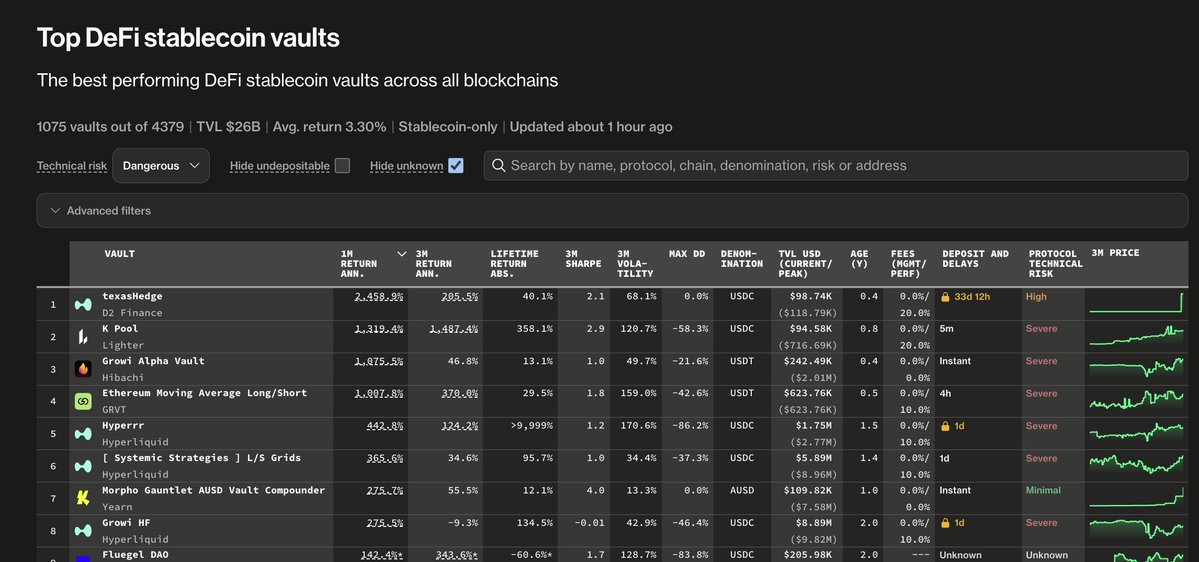
Task: Click the 1,075.5% 1M return for Growi Alpha Vault
Action: click(379, 361)
